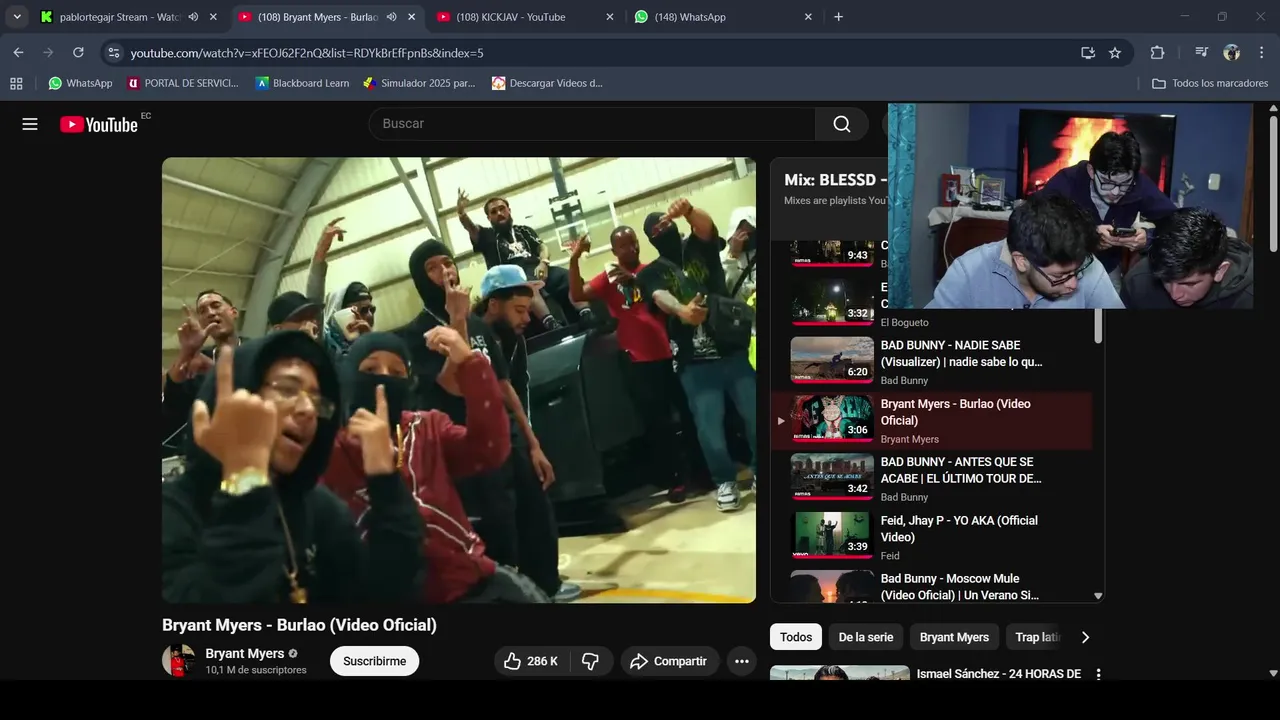
Task: Click the Suscribirme button
Action: coord(375,661)
